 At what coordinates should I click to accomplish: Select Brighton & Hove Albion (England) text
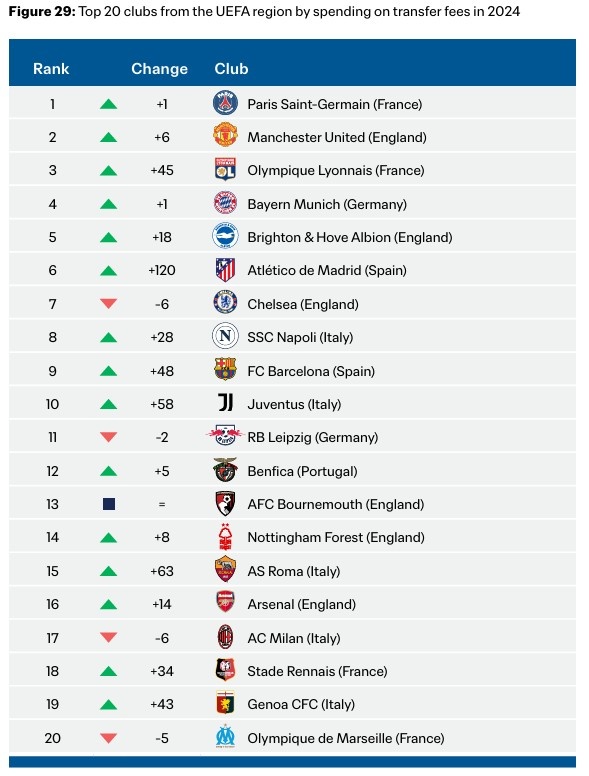tap(350, 237)
